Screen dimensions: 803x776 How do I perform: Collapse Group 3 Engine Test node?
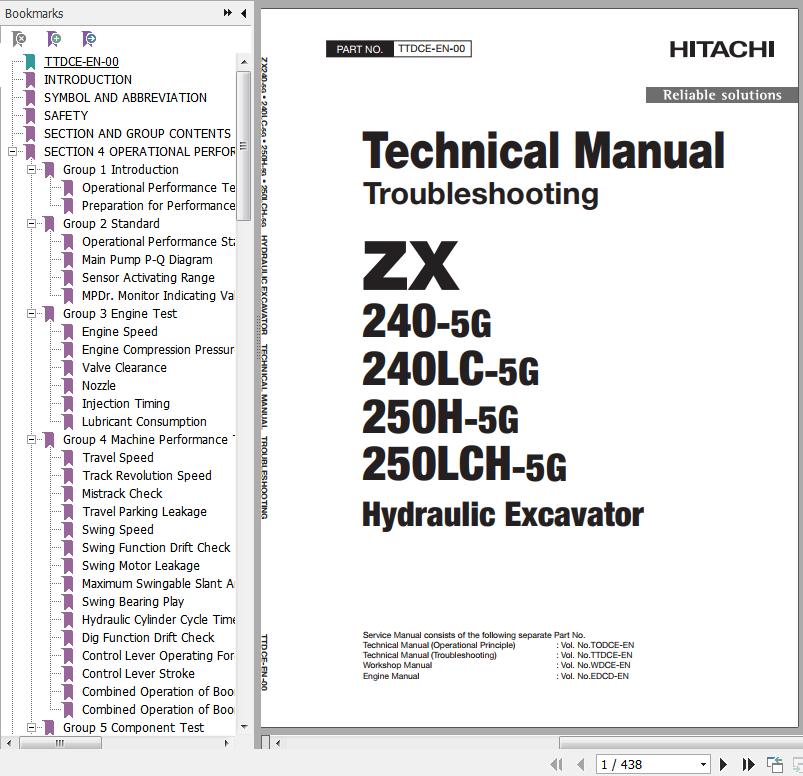coord(31,313)
